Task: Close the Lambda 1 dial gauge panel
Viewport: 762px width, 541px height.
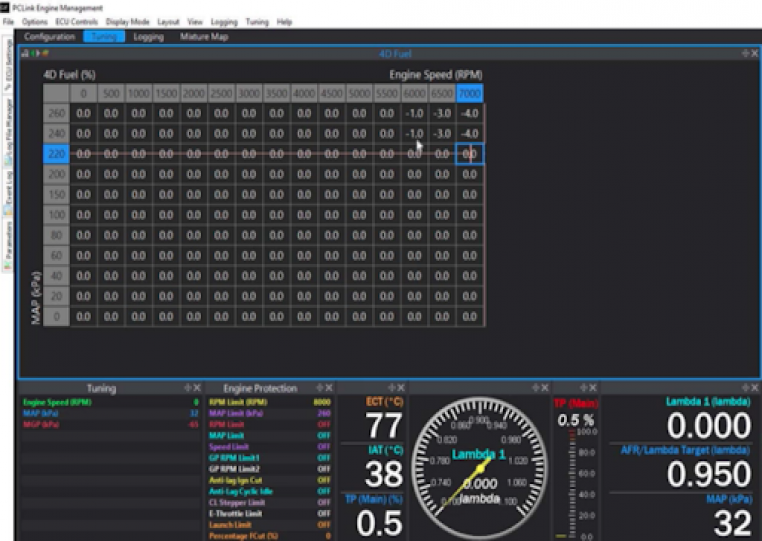Action: [x=545, y=387]
